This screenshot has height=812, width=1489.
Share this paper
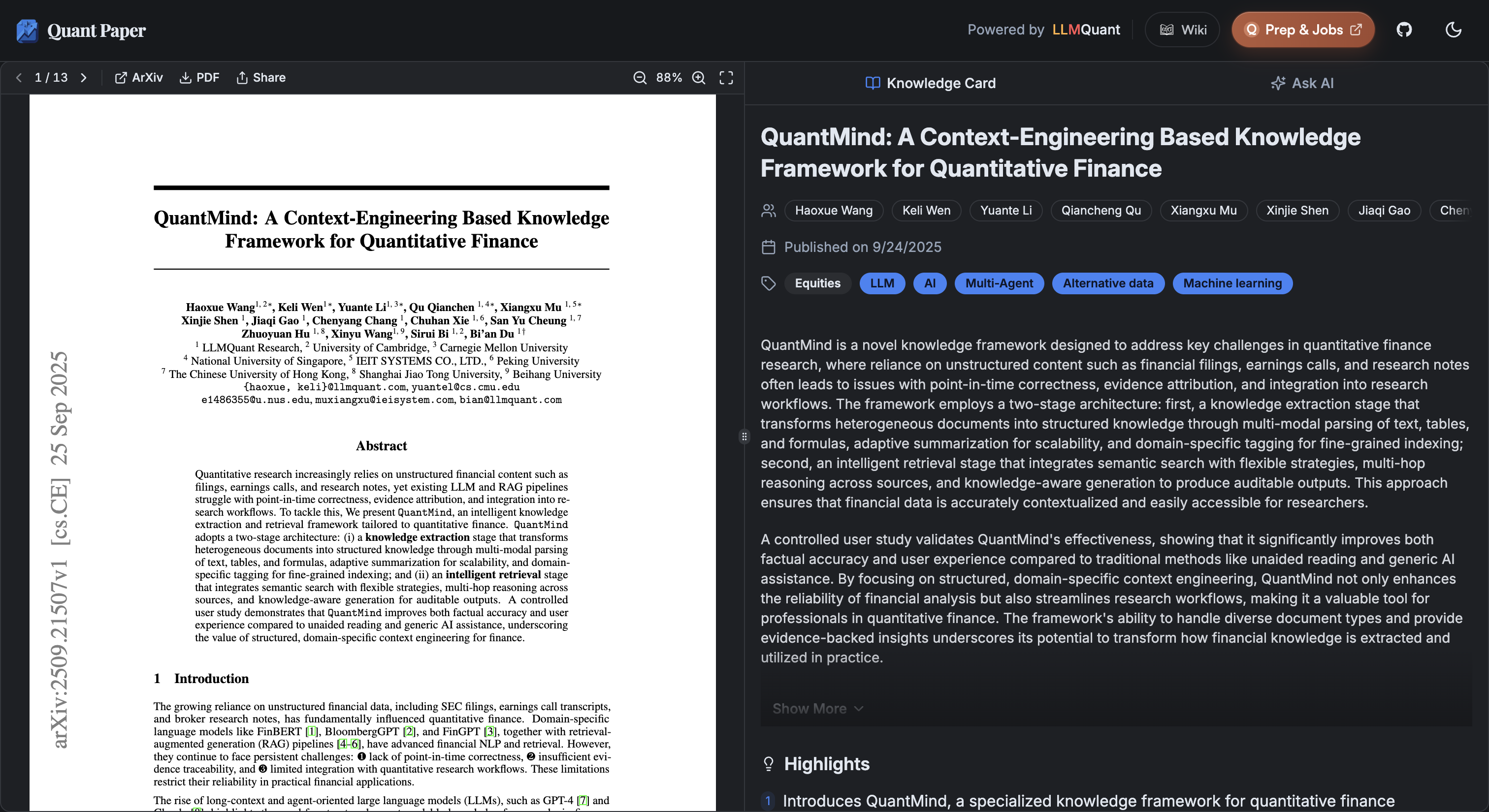tap(260, 77)
